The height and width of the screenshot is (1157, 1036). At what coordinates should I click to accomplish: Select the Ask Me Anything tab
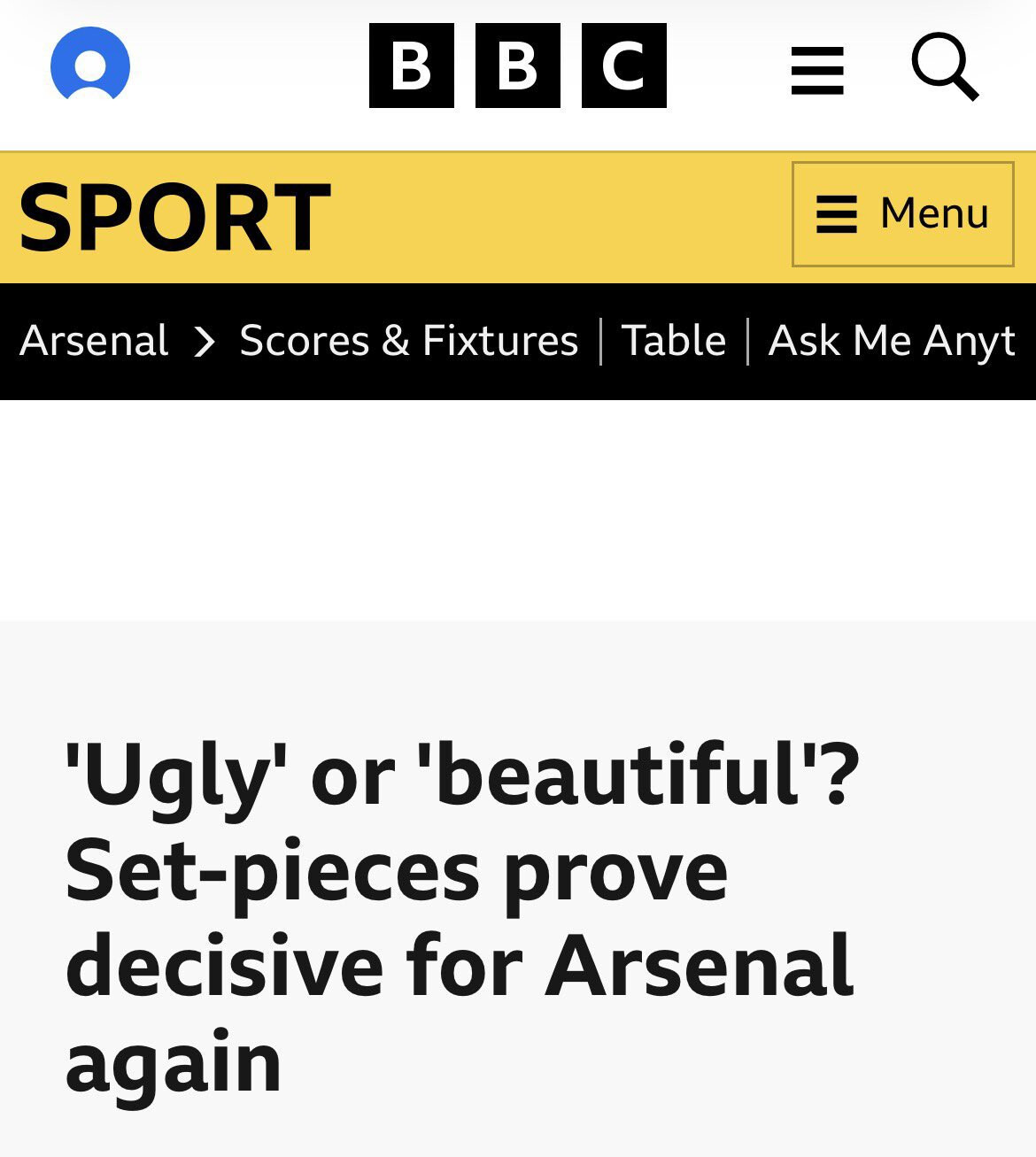892,341
